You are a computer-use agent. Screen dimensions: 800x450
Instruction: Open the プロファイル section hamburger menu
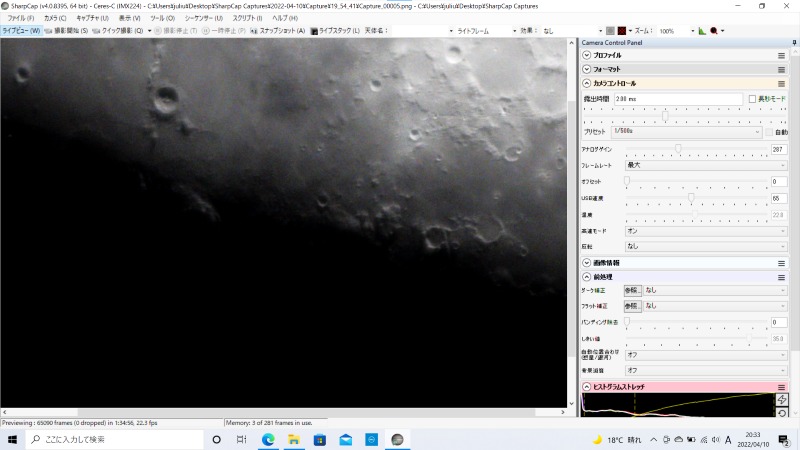[x=781, y=55]
